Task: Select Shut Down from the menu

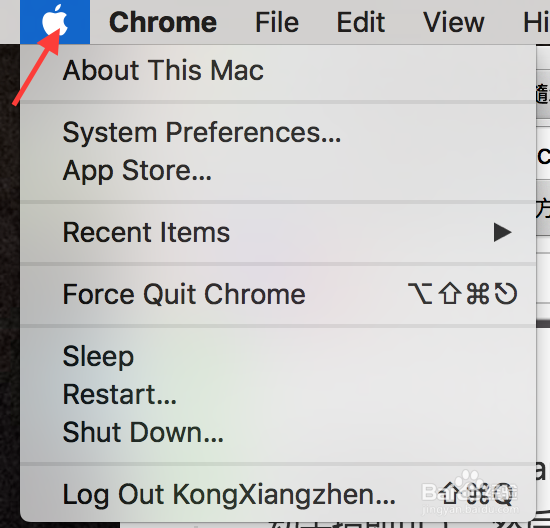Action: [278, 432]
